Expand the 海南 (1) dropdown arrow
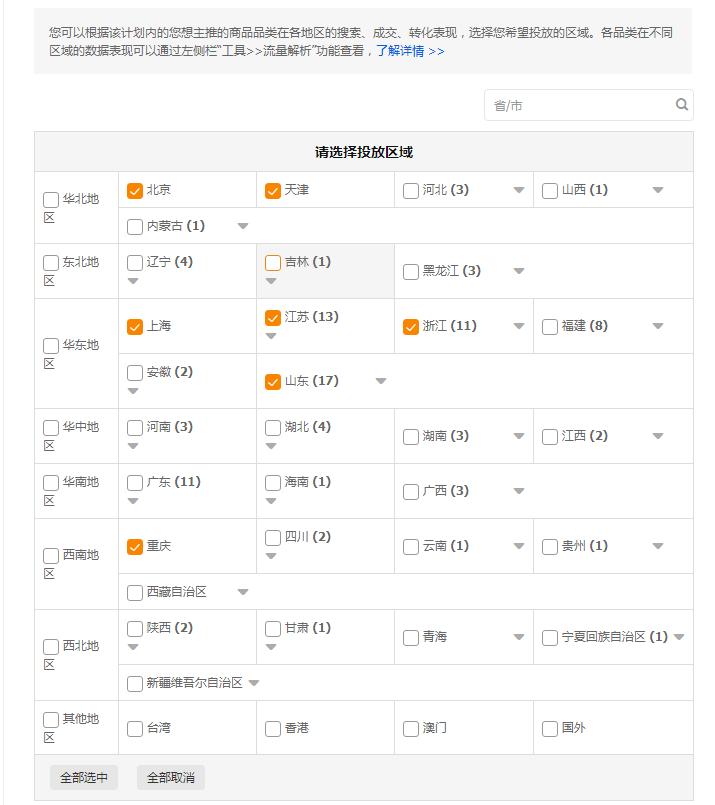This screenshot has width=715, height=805. [x=271, y=501]
